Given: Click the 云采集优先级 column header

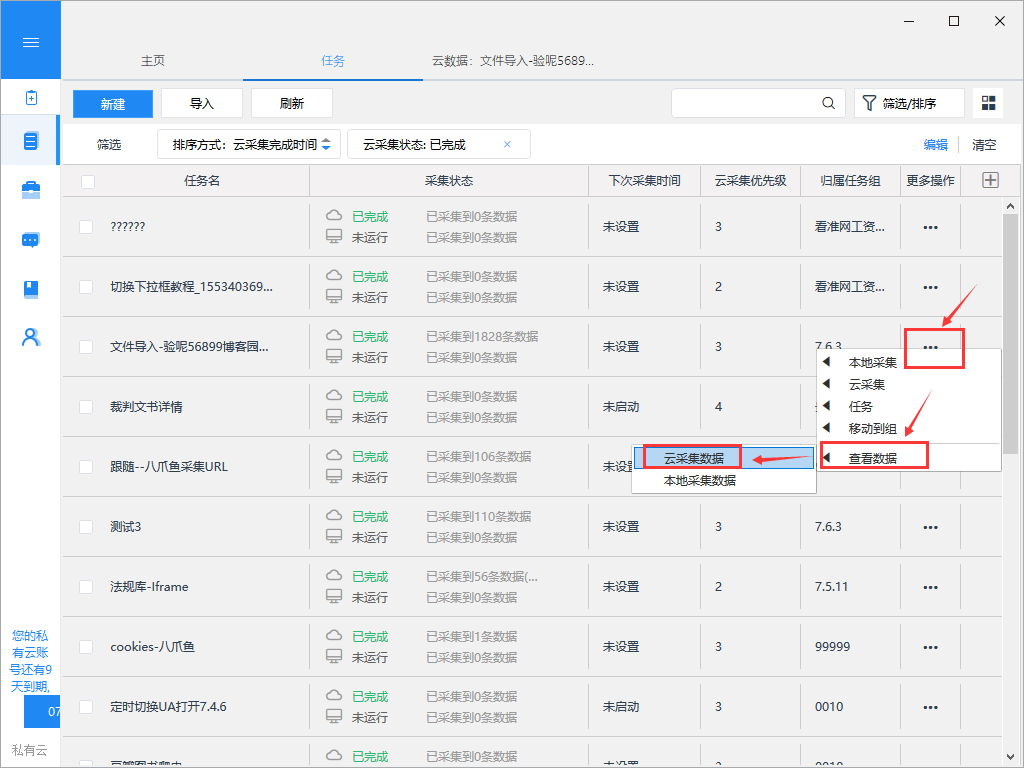Looking at the screenshot, I should (750, 181).
